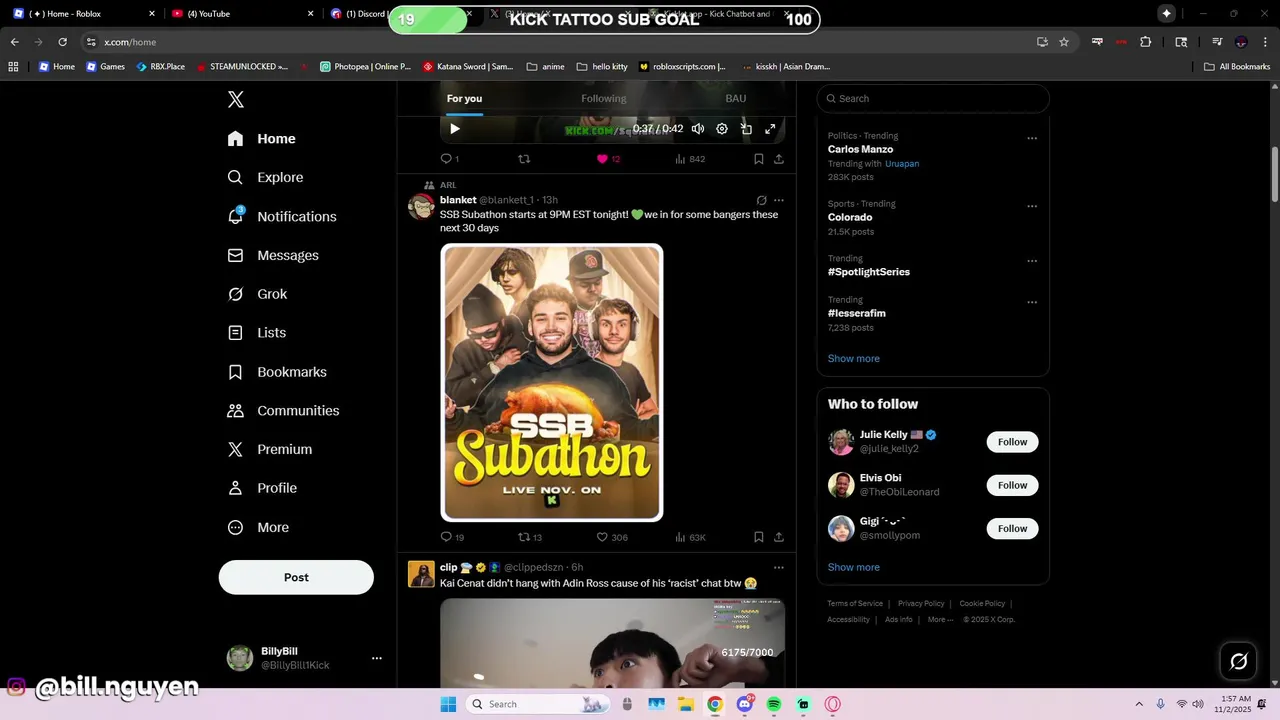Repost the top video post
Image resolution: width=1280 pixels, height=720 pixels.
[524, 159]
